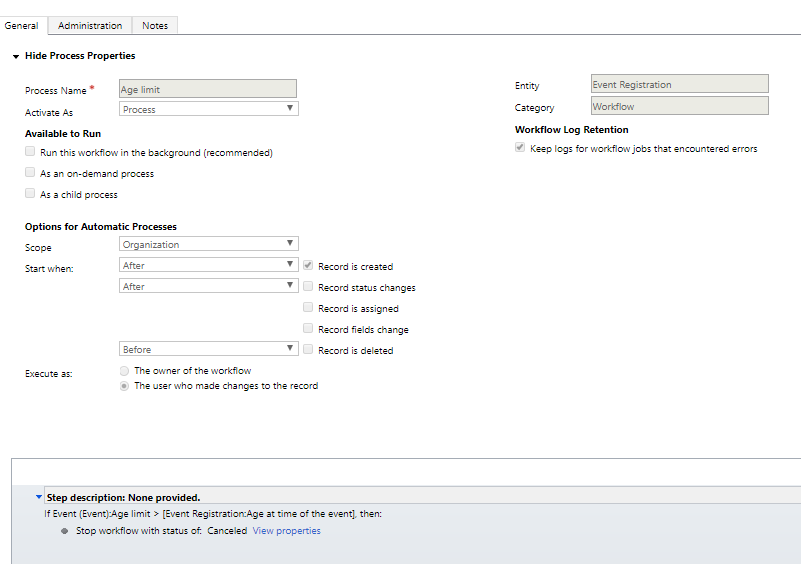Open the Before dropdown for record deletion
The height and width of the screenshot is (564, 801).
pos(208,349)
